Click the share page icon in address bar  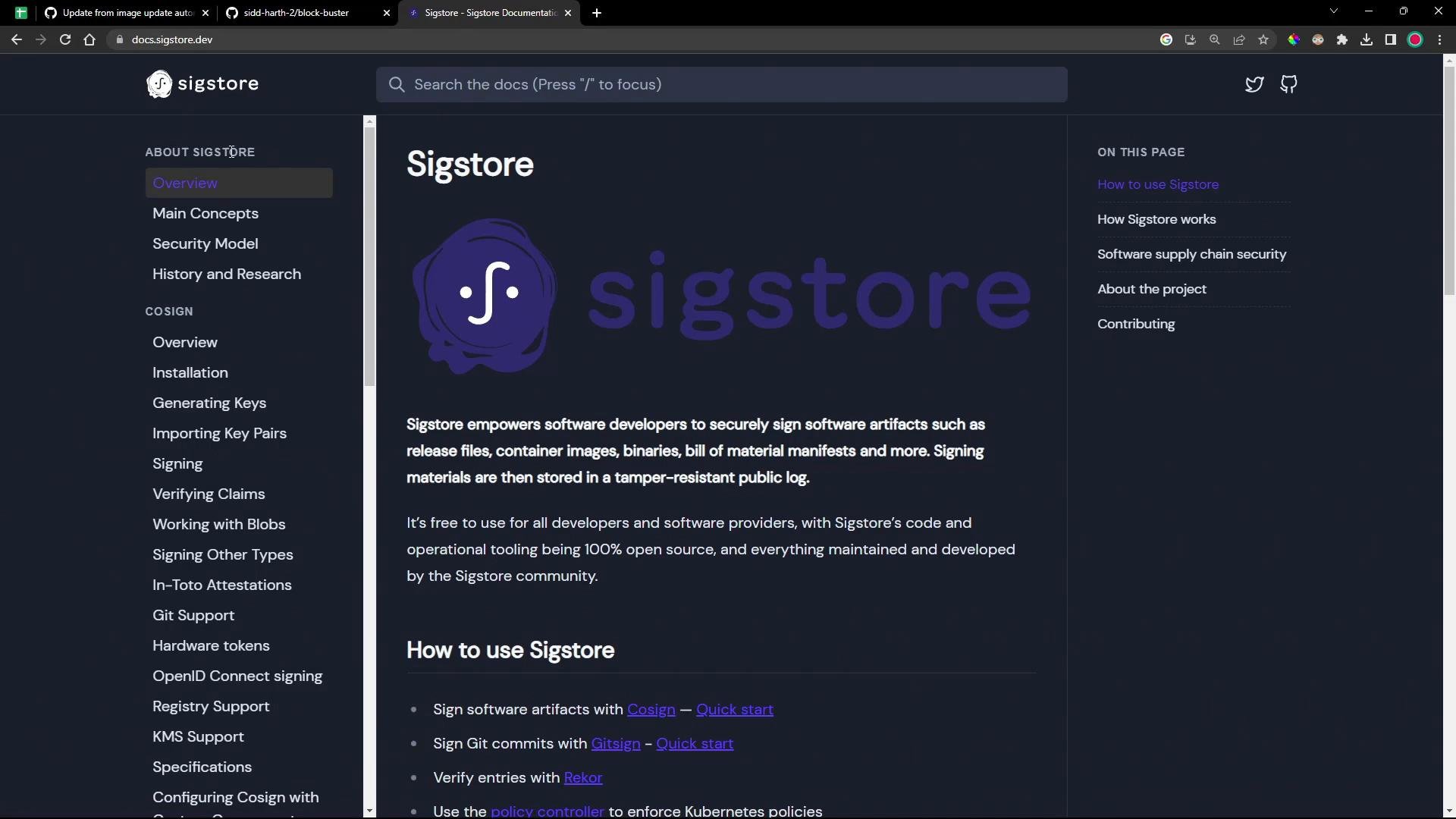[x=1239, y=39]
